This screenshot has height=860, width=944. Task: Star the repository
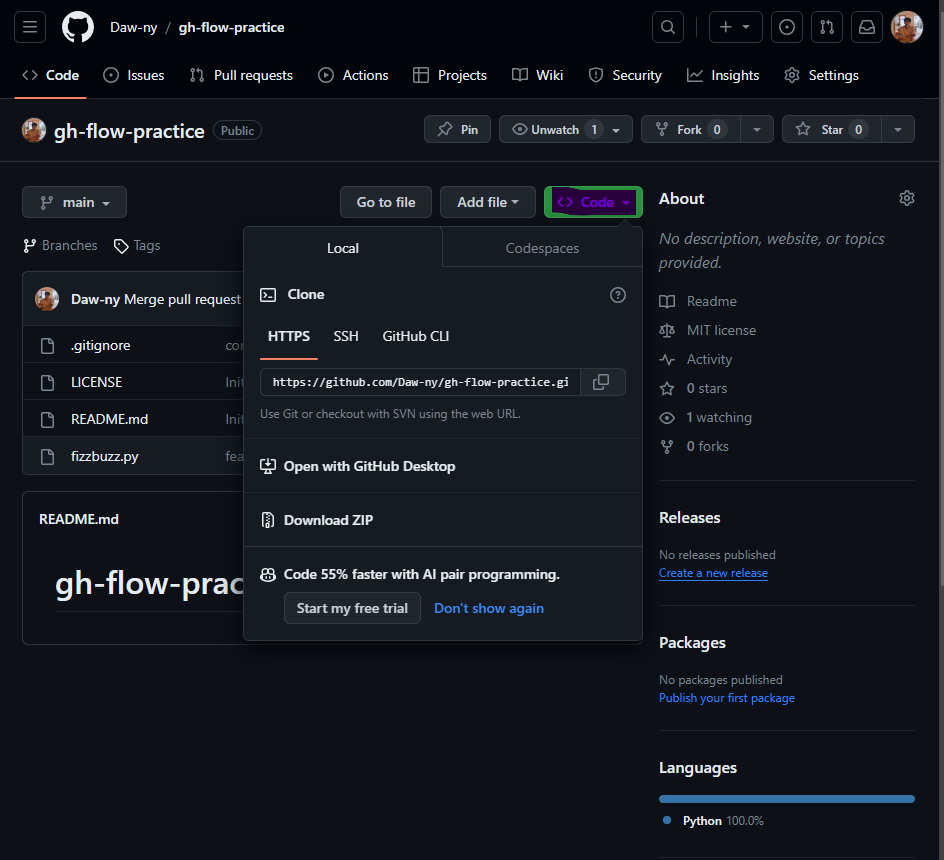click(x=831, y=129)
